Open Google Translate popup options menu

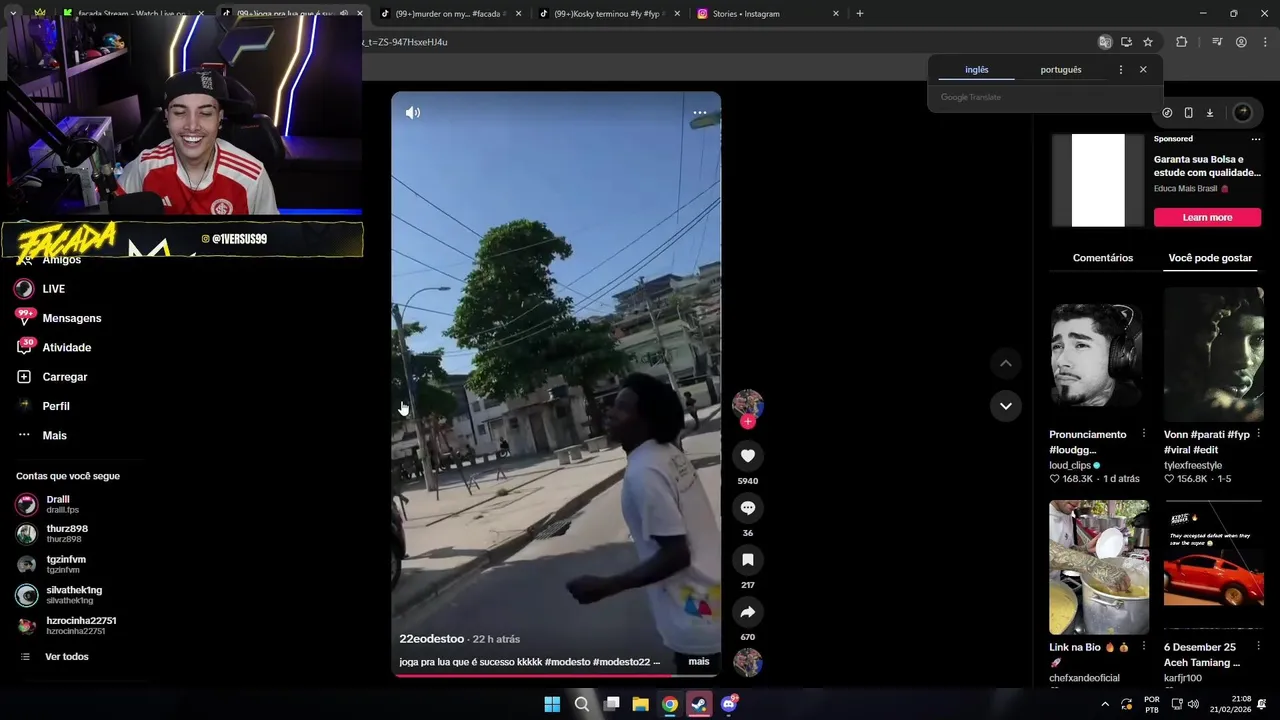tap(1120, 70)
